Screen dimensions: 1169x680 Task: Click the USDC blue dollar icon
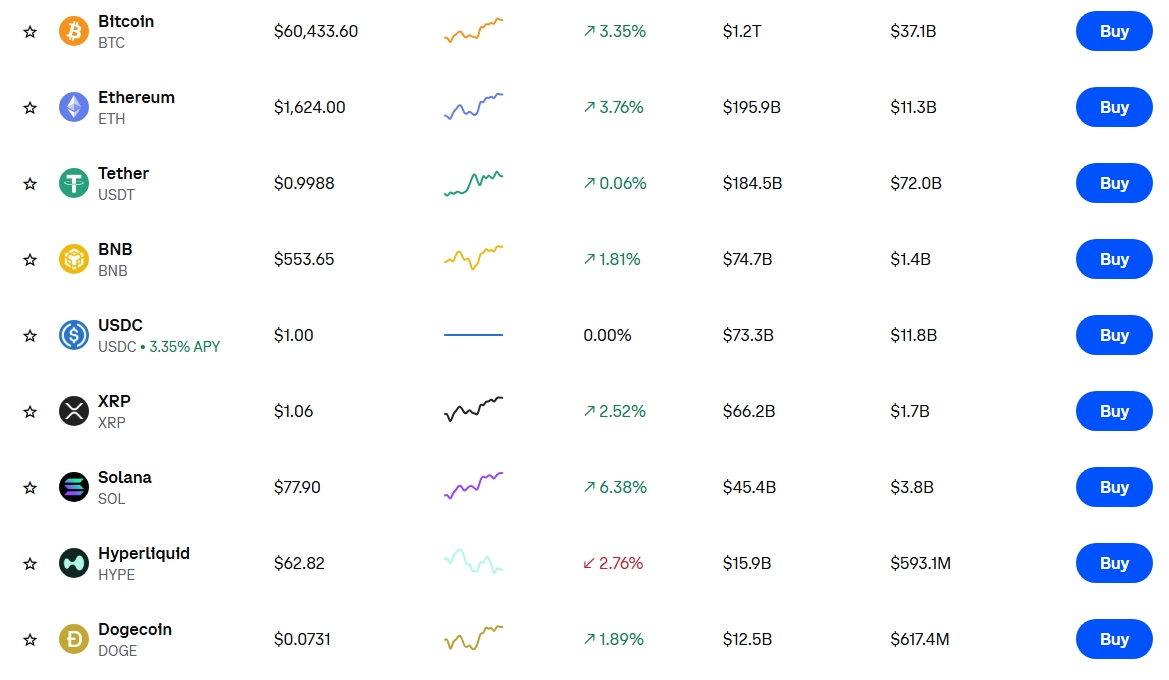point(74,336)
